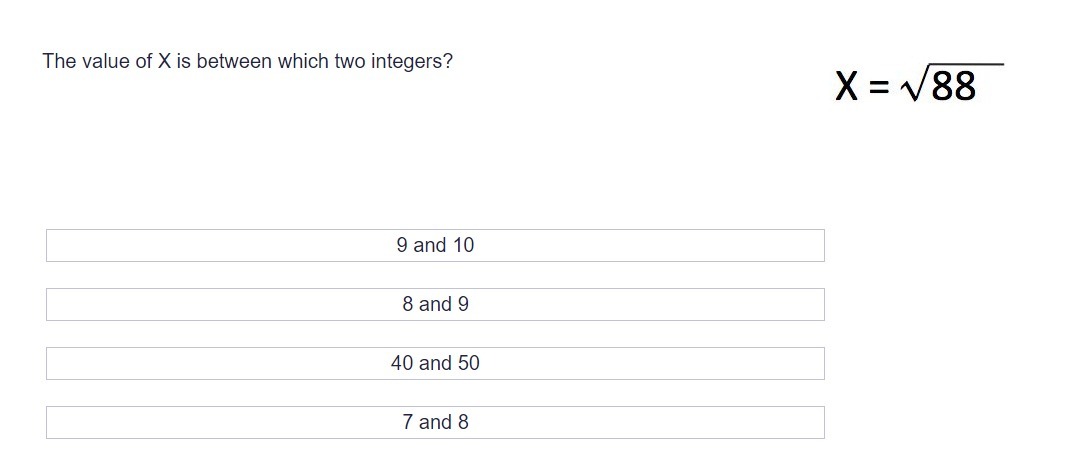Click the letter X in the question
1086x469 pixels.
click(x=166, y=61)
